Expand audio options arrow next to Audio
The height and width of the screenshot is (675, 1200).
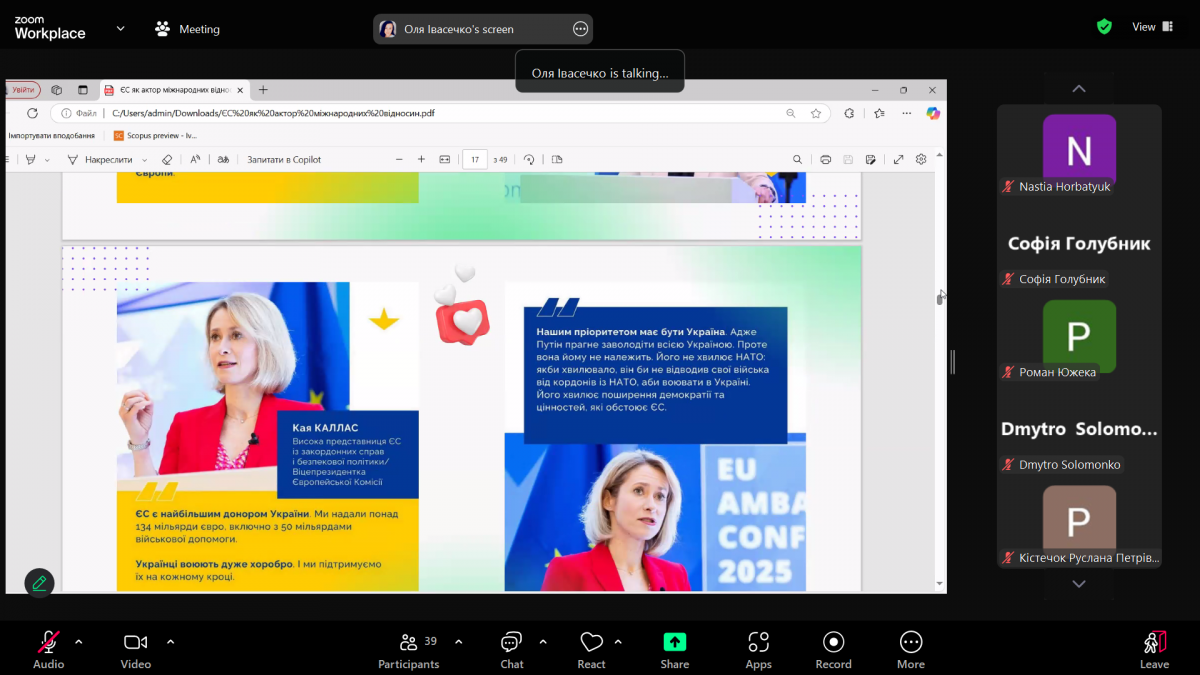79,641
